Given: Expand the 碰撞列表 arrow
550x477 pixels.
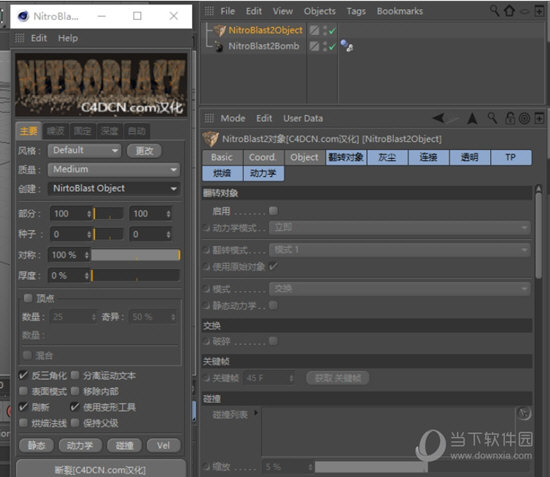Looking at the screenshot, I should [256, 413].
